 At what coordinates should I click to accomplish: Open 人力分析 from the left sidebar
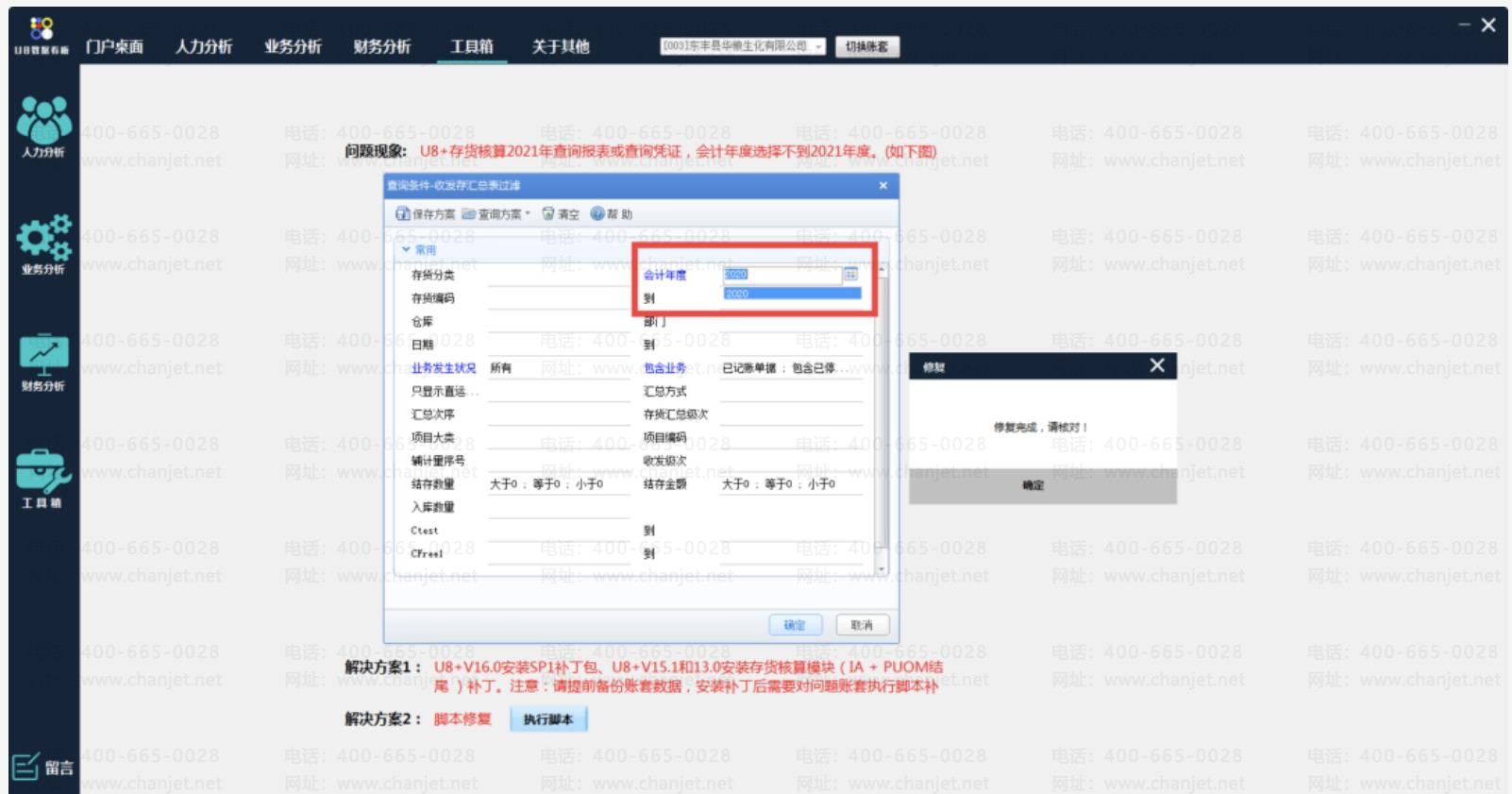(x=43, y=127)
